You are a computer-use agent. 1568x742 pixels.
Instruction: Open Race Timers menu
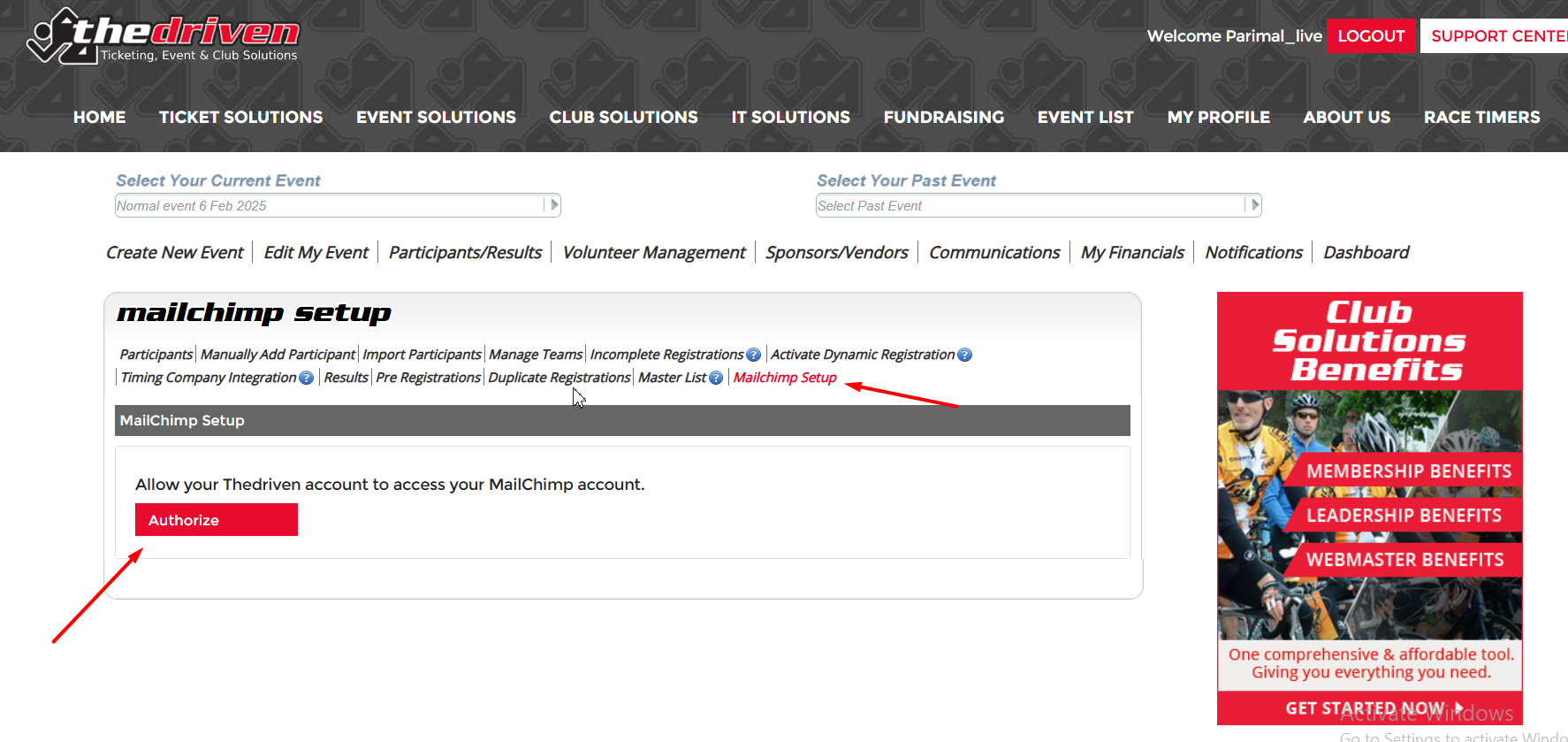click(1481, 117)
